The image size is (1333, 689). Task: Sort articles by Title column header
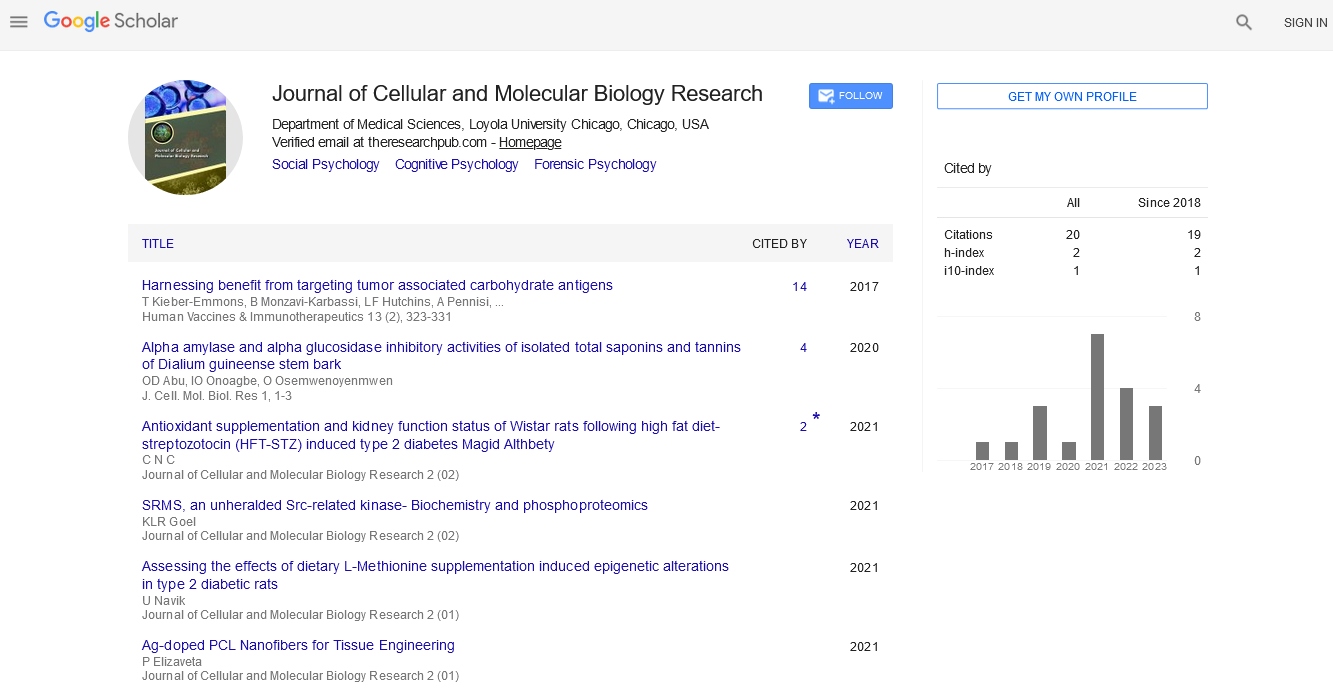(x=158, y=244)
